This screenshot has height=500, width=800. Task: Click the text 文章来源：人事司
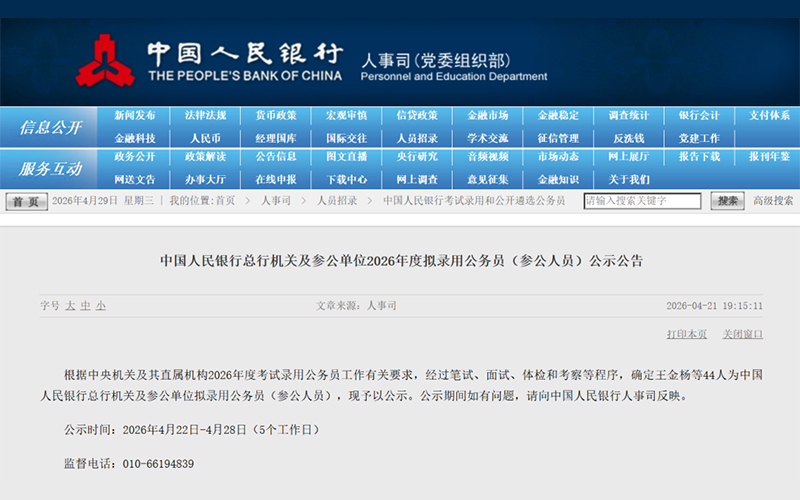356,306
